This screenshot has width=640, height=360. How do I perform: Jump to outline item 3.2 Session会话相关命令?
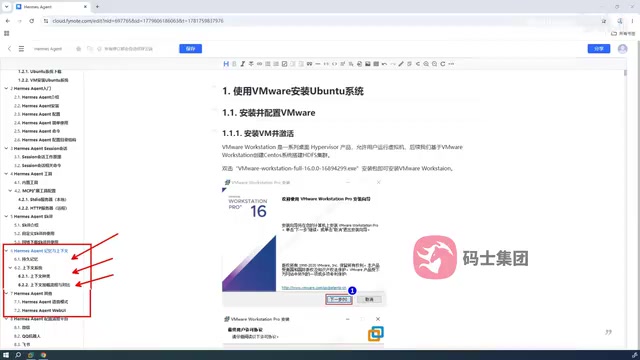(x=37, y=165)
